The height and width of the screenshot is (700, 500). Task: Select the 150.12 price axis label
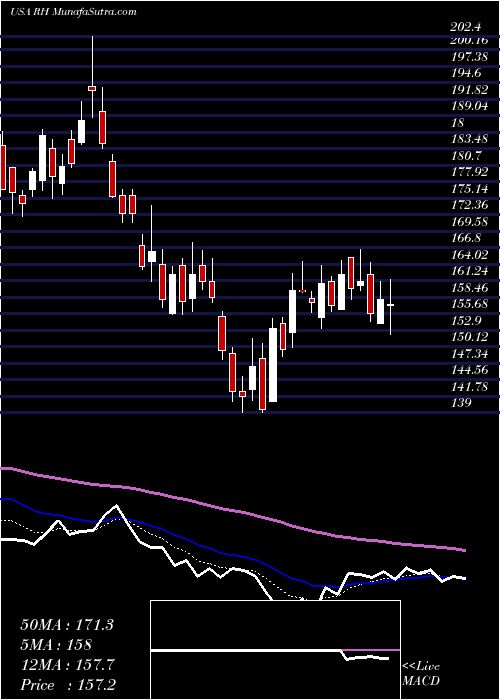pos(468,337)
